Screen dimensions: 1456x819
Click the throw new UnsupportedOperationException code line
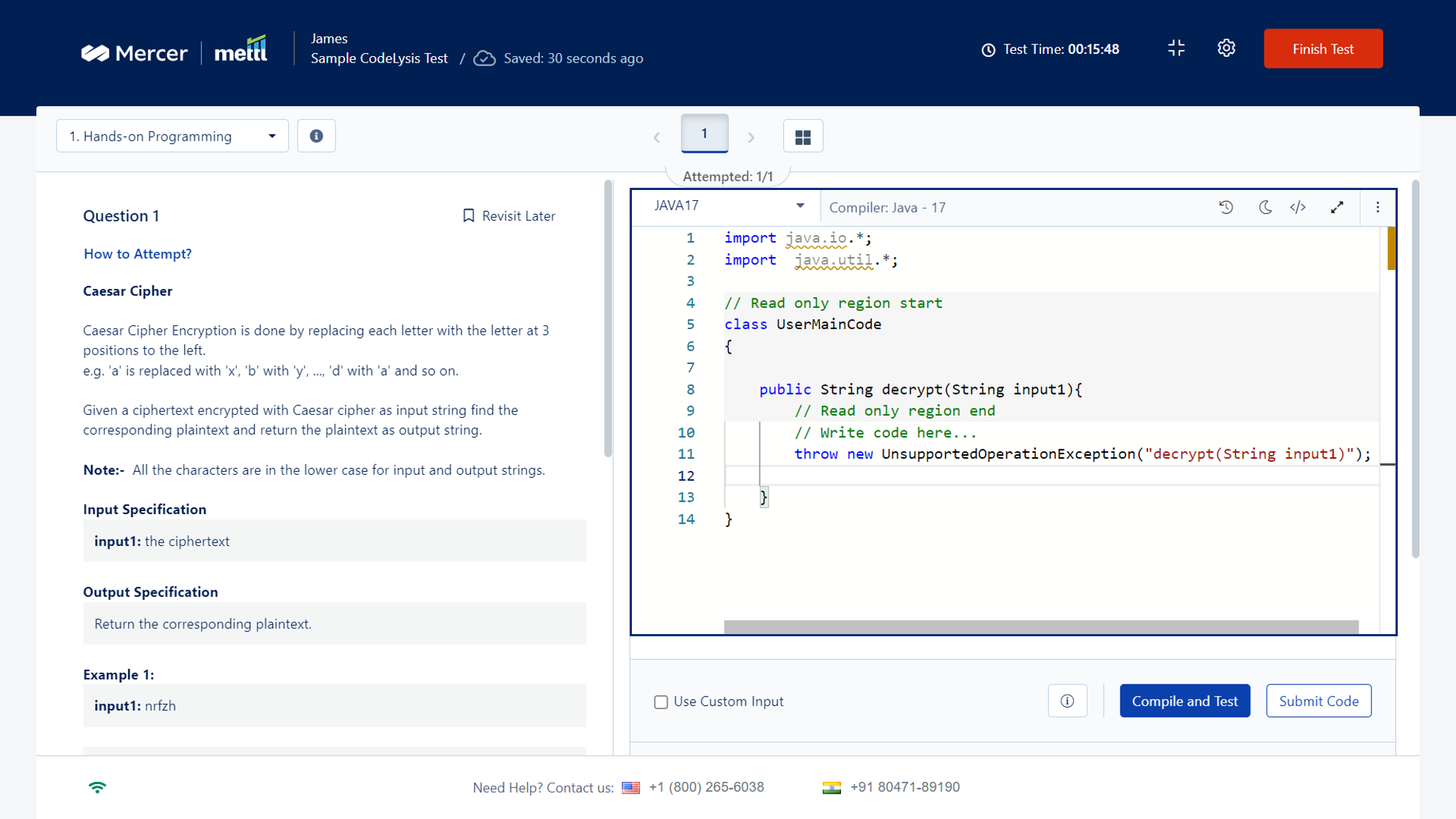point(1082,454)
